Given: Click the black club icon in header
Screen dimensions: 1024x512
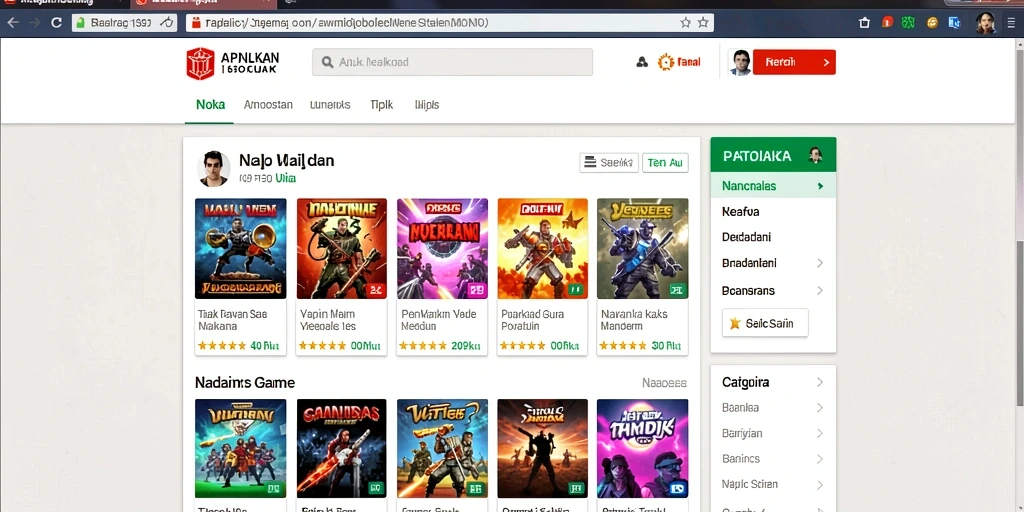Looking at the screenshot, I should pyautogui.click(x=641, y=62).
